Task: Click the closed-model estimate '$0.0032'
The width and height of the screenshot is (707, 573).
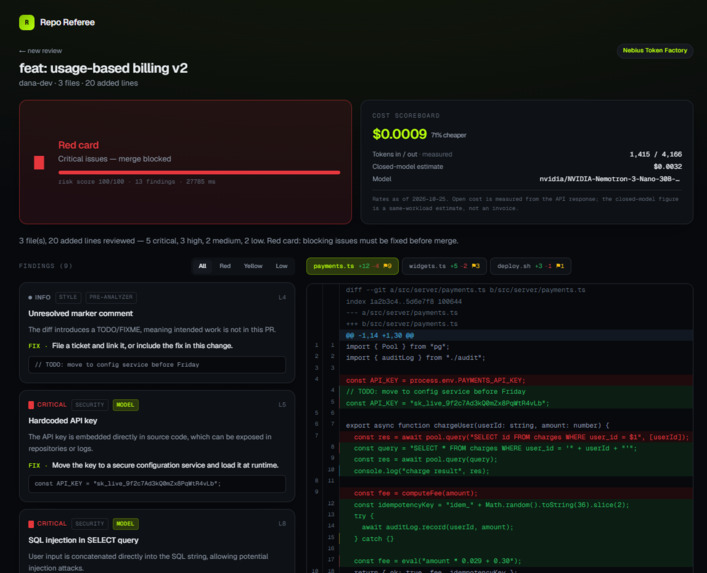Action: (667, 167)
